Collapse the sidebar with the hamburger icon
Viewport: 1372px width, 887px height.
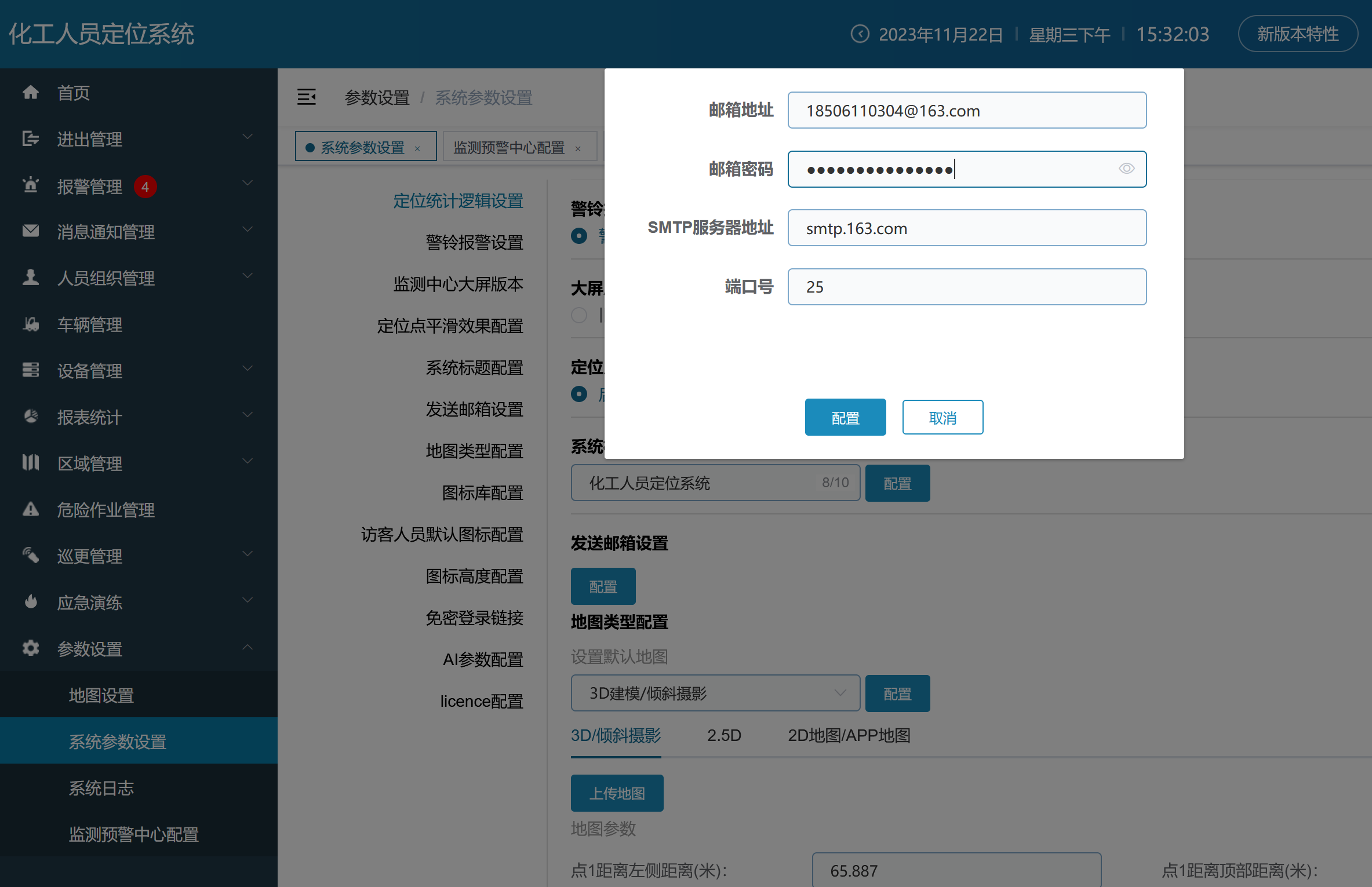pos(307,97)
